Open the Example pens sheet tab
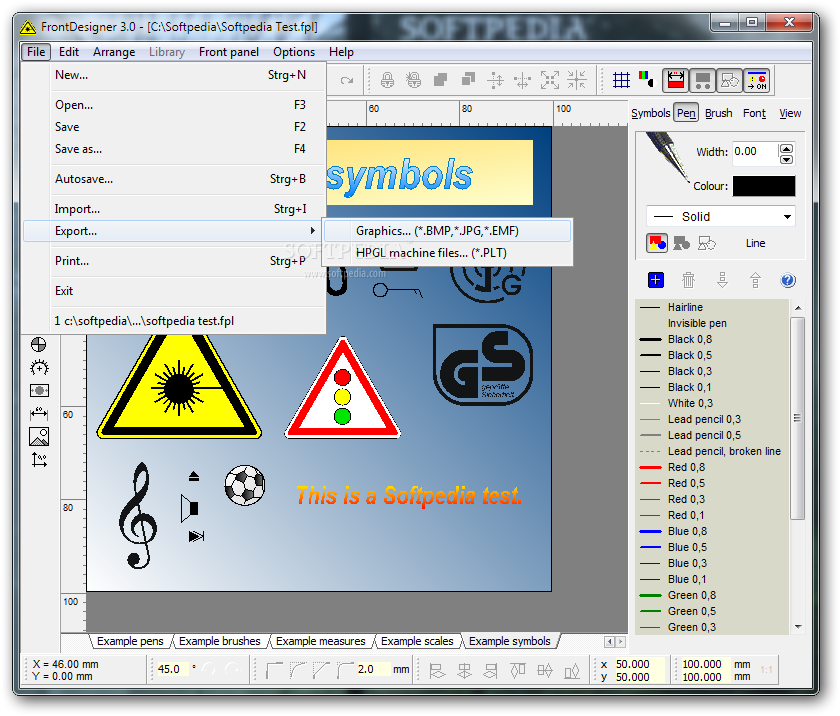The height and width of the screenshot is (716, 840). coord(130,641)
